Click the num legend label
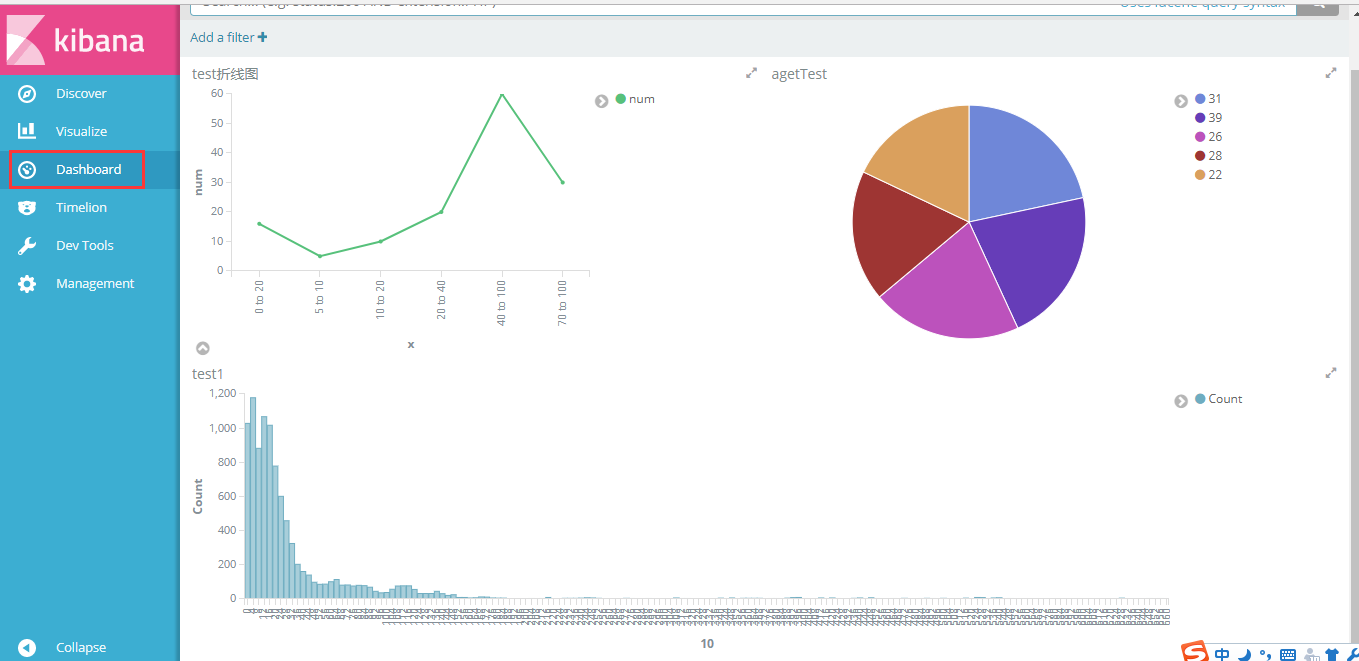 pos(642,99)
